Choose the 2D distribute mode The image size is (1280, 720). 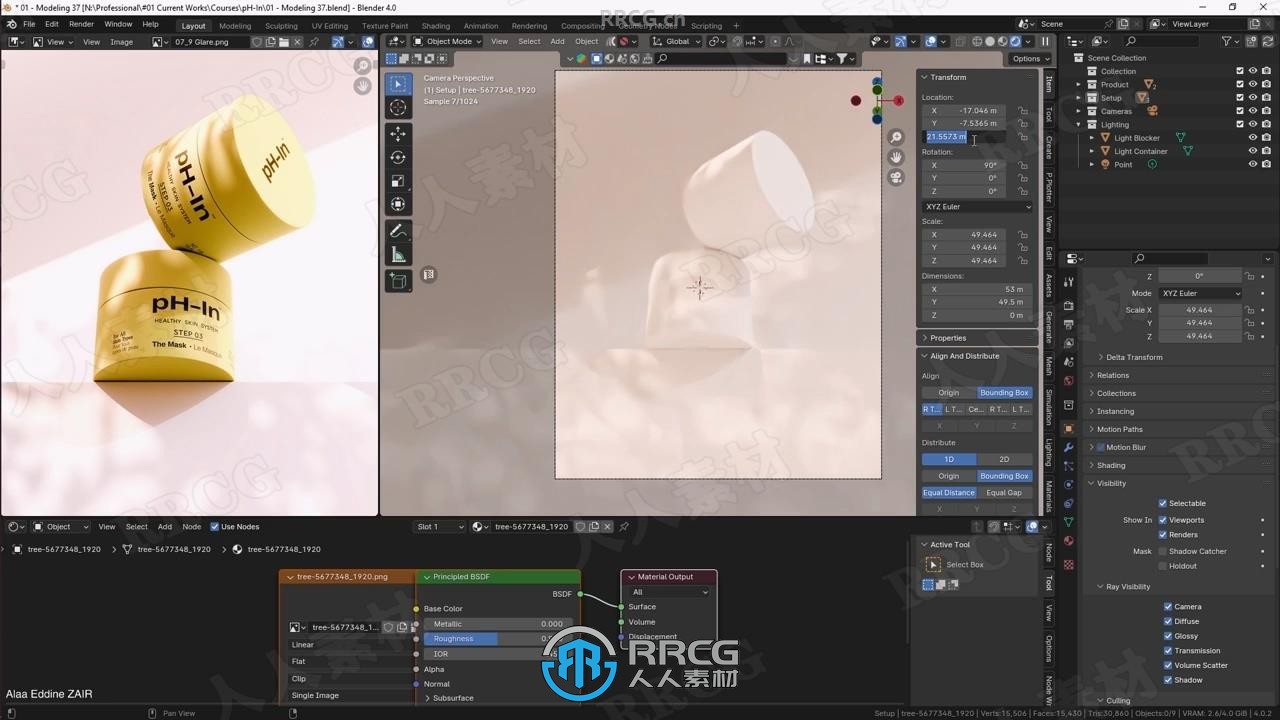[1004, 459]
